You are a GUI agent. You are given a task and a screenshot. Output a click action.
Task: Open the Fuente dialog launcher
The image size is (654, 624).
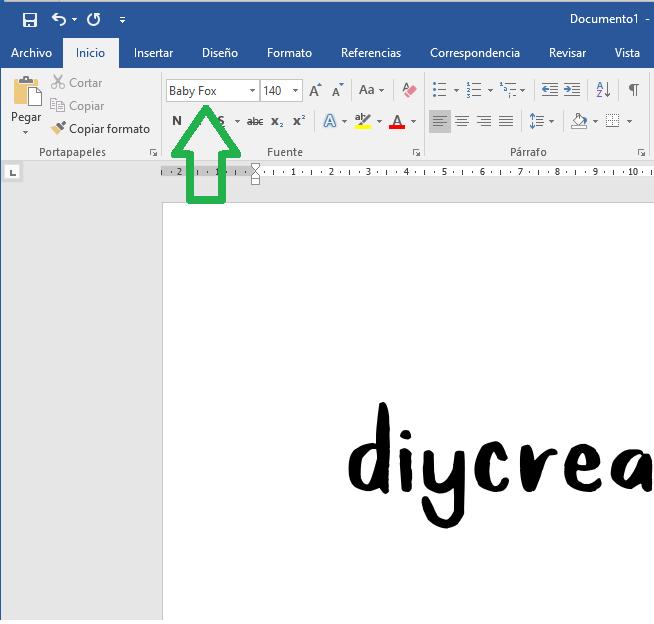click(416, 153)
